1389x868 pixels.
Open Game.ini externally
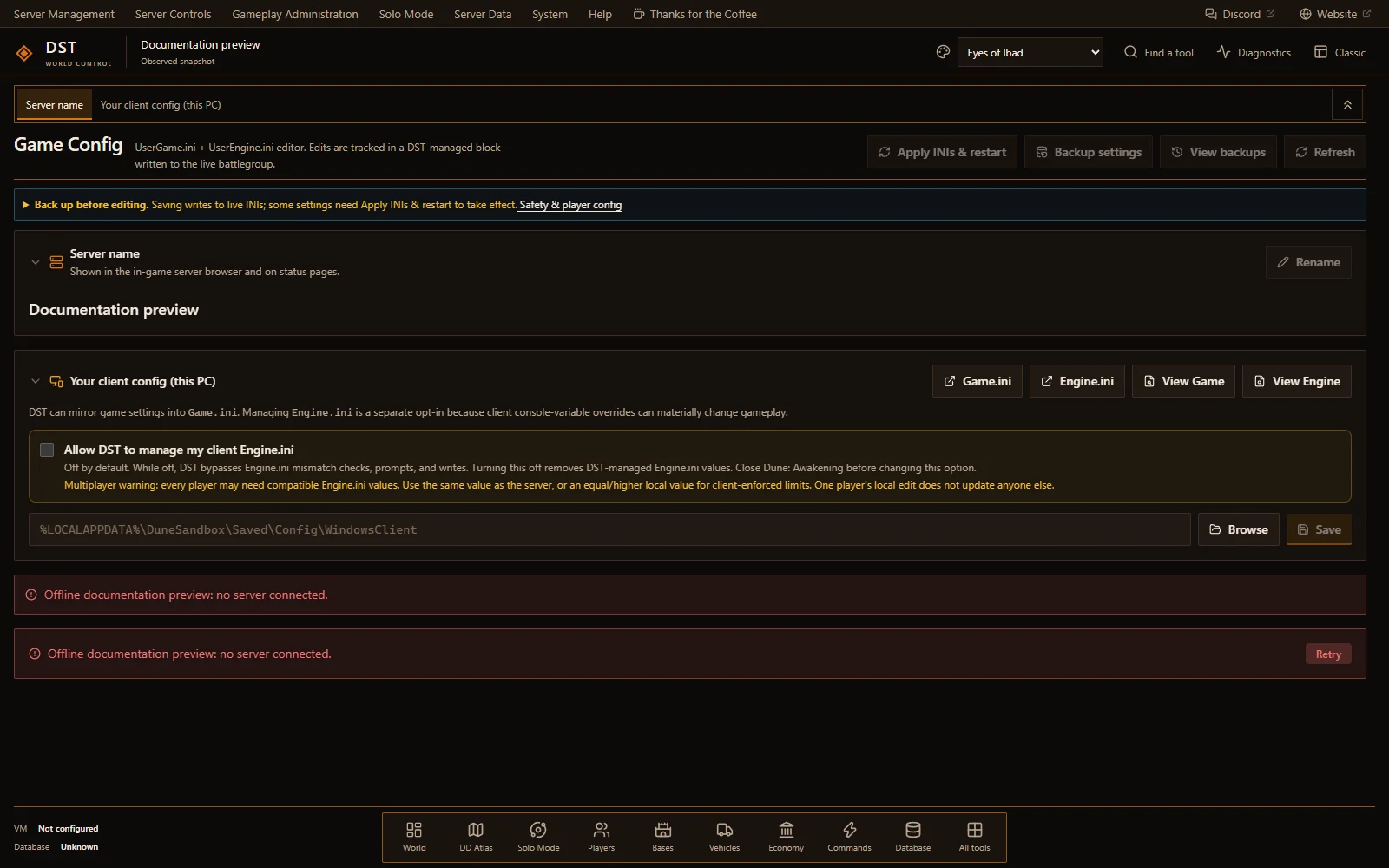coord(978,381)
